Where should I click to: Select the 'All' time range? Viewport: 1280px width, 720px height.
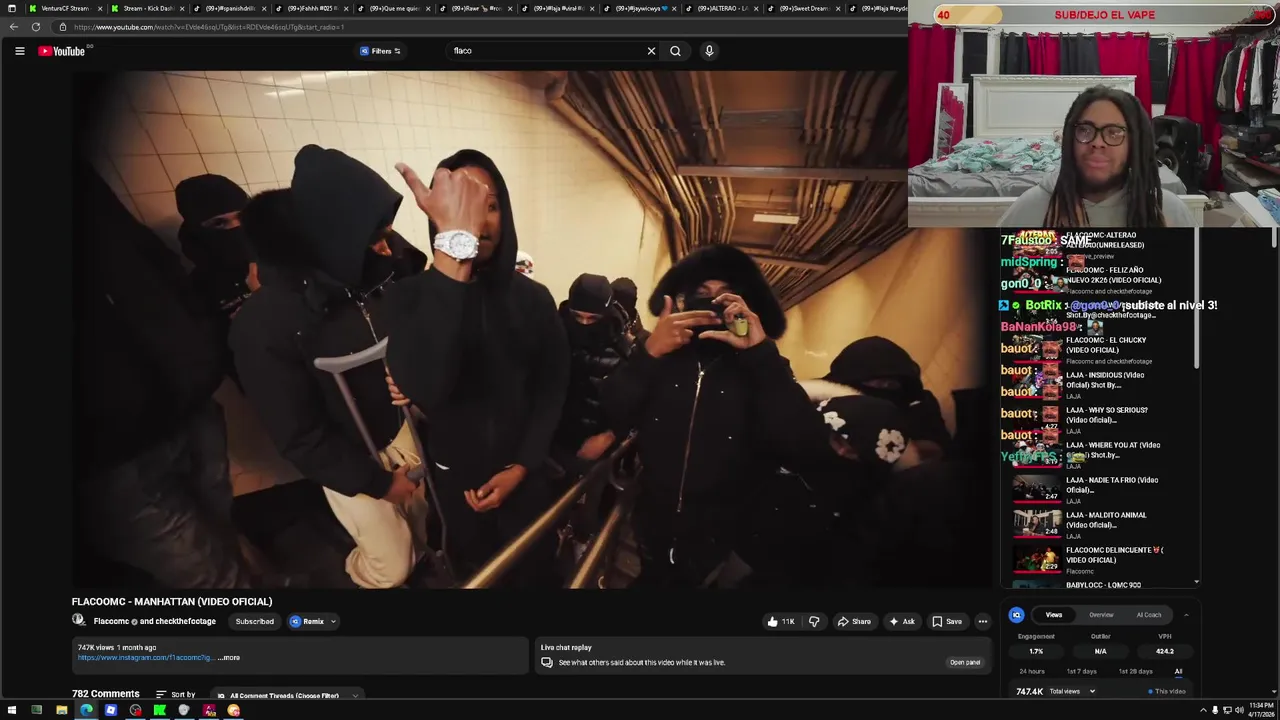coord(1178,671)
